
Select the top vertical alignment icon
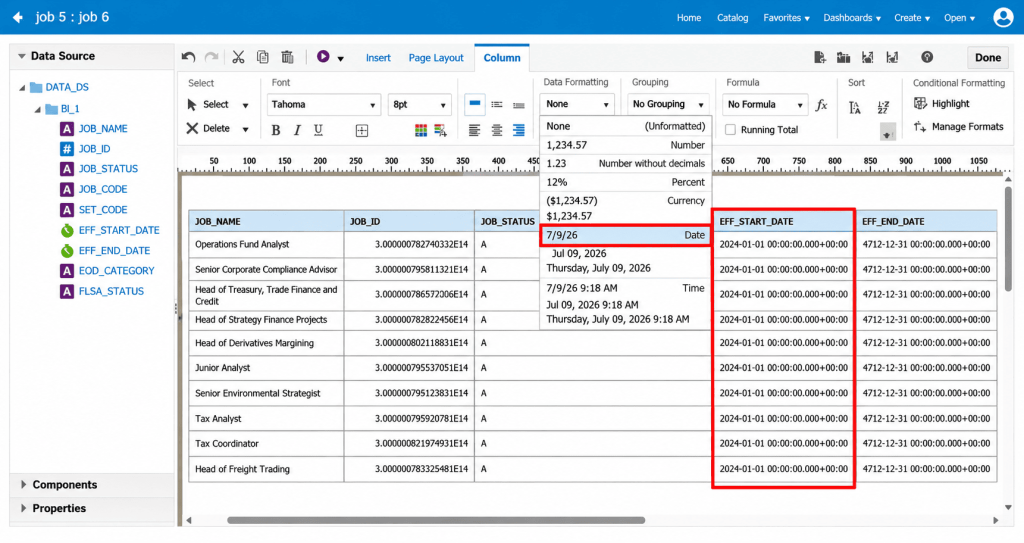[475, 105]
